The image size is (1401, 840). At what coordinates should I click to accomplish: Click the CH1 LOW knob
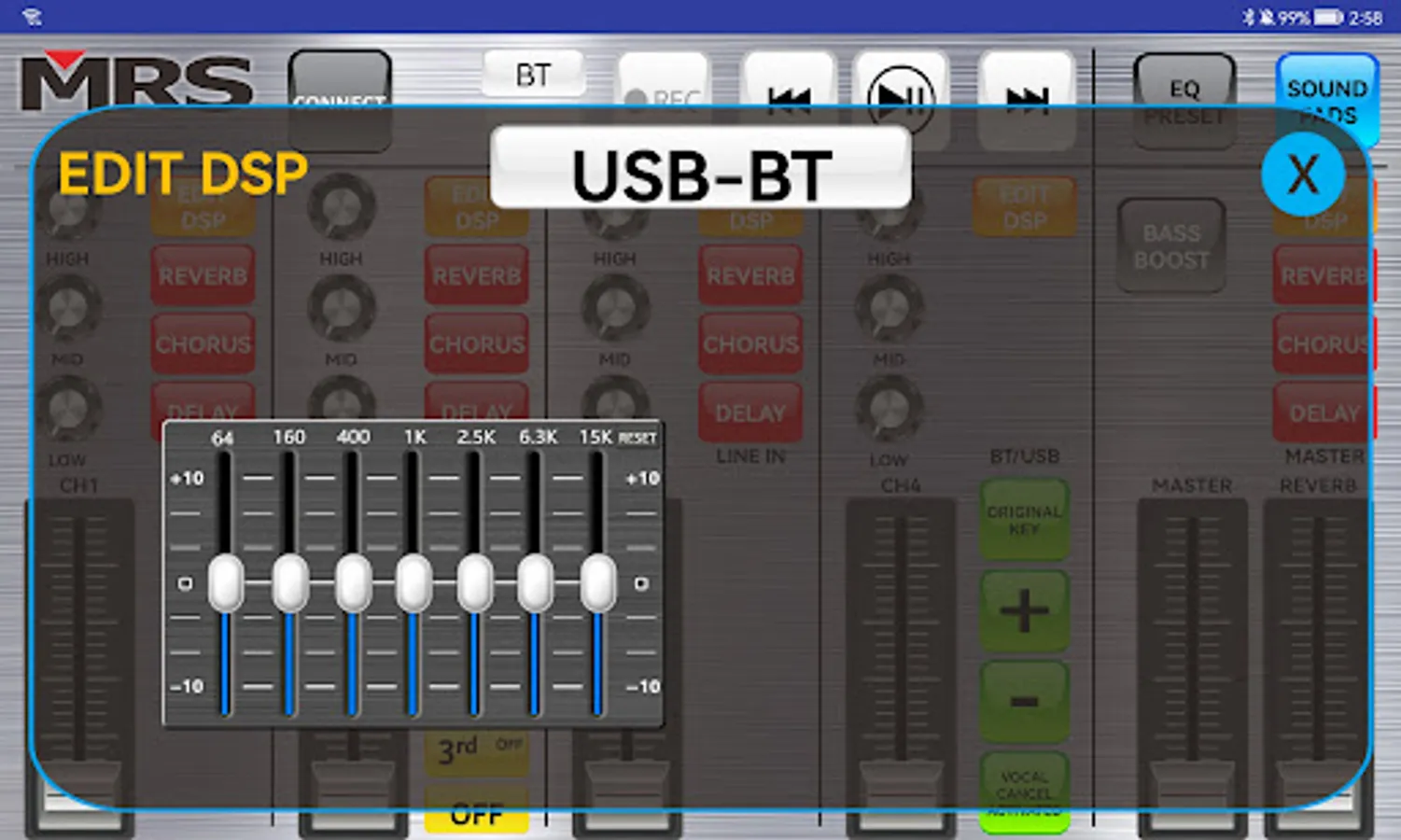(x=67, y=410)
